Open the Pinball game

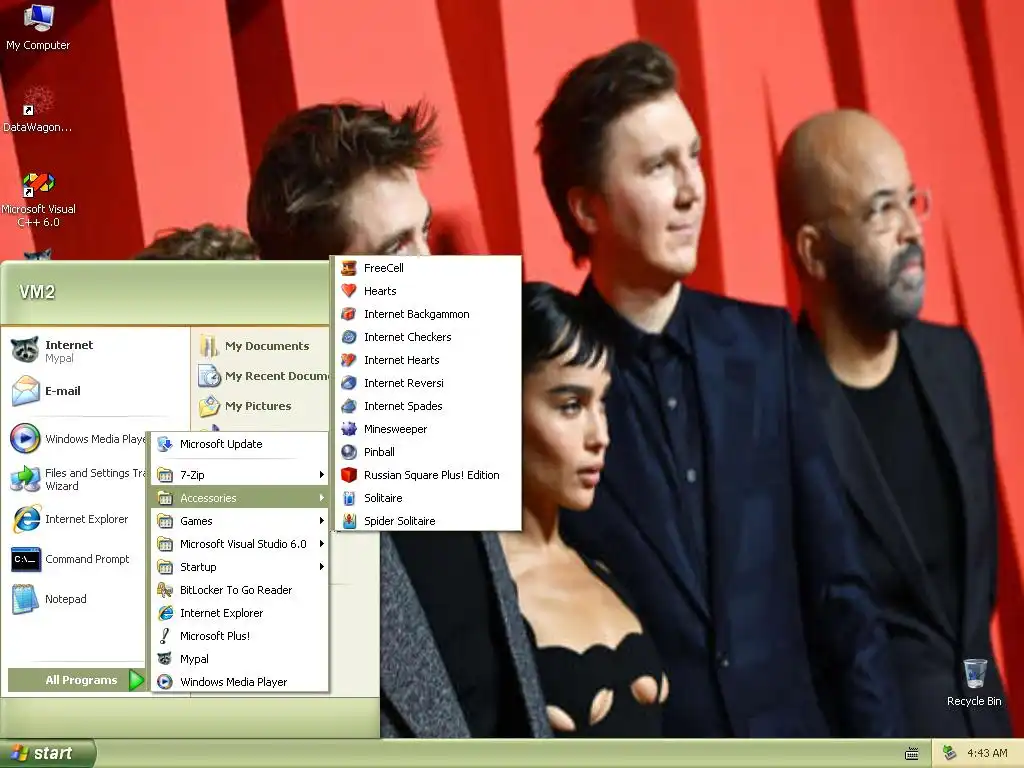428,452
